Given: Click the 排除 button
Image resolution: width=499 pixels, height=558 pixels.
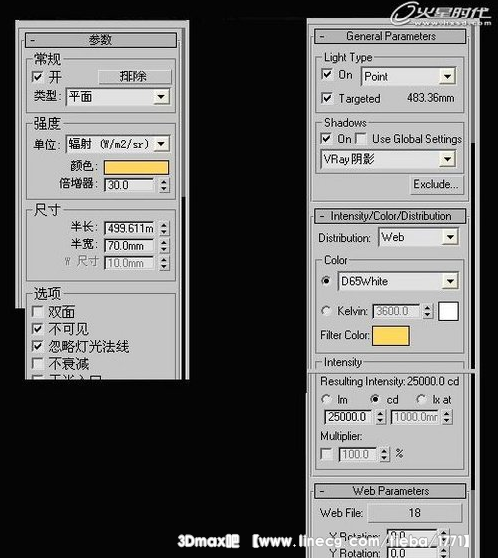Looking at the screenshot, I should (x=135, y=77).
